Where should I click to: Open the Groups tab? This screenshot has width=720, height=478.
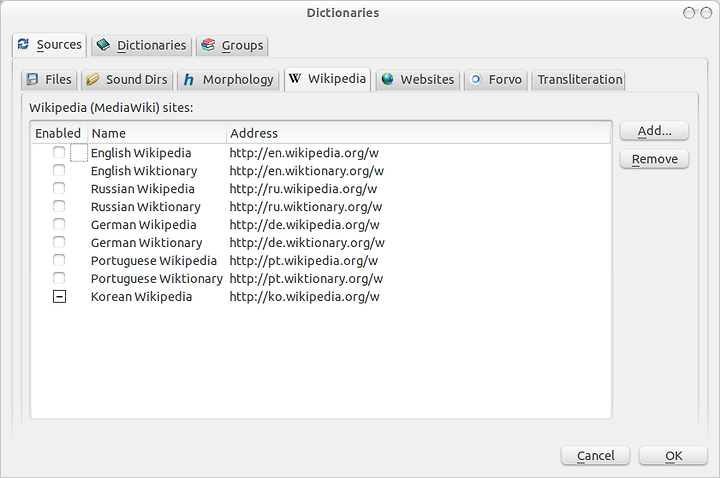coord(232,45)
